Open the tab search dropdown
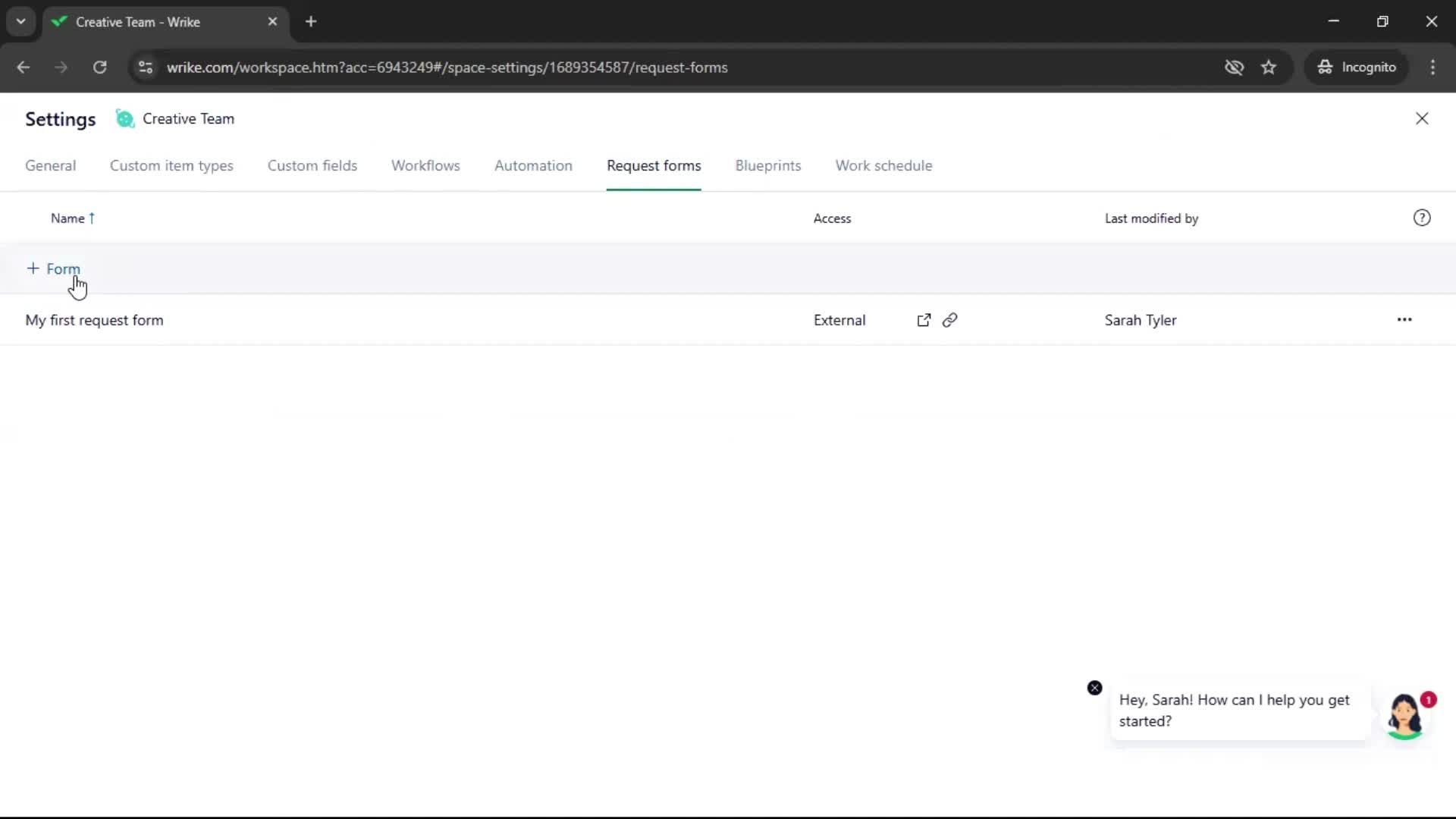 pos(21,22)
